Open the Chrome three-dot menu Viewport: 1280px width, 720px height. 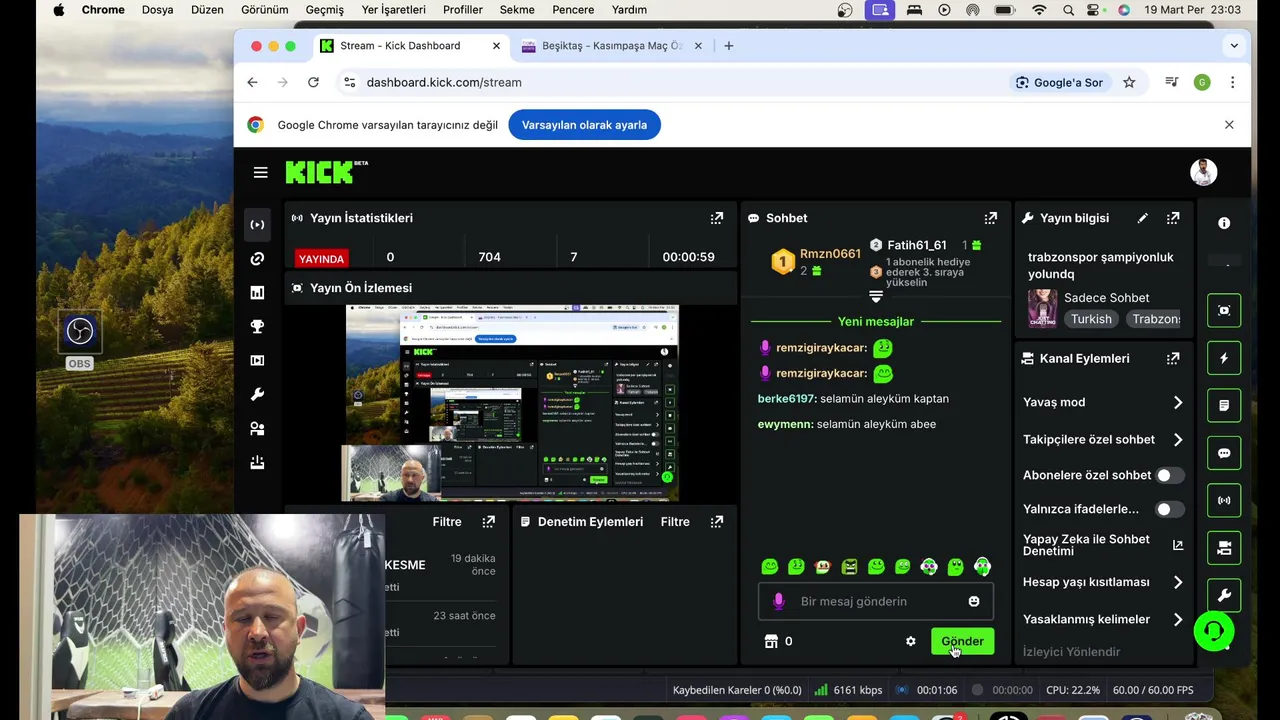1232,83
